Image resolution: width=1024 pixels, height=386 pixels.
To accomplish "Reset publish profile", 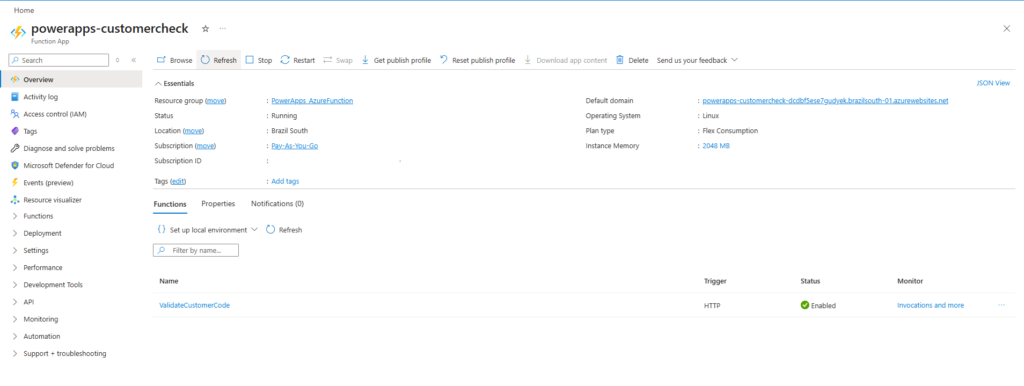I will [x=477, y=60].
